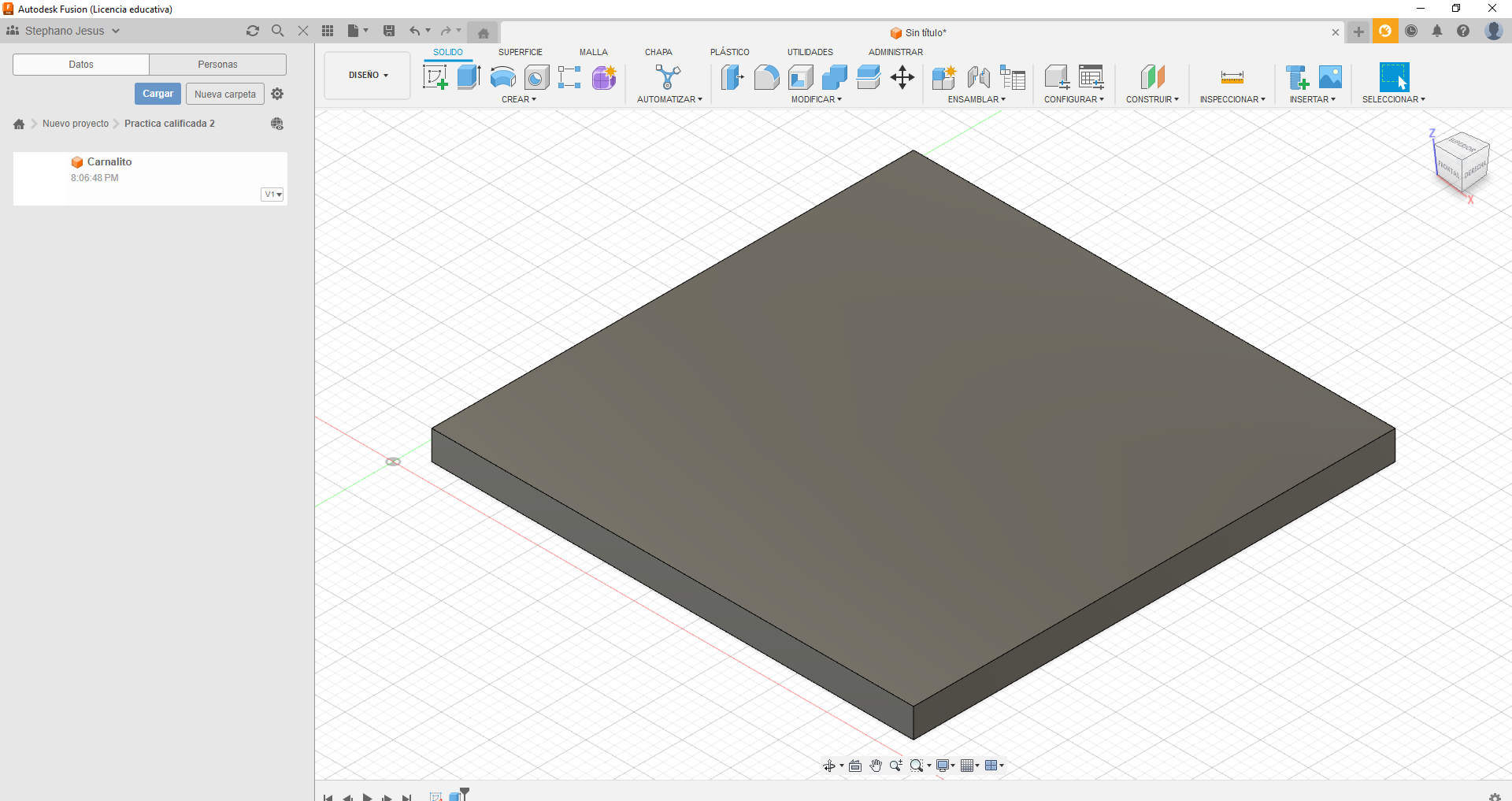Select the Fillet tool
Viewport: 1512px width, 801px height.
point(766,77)
